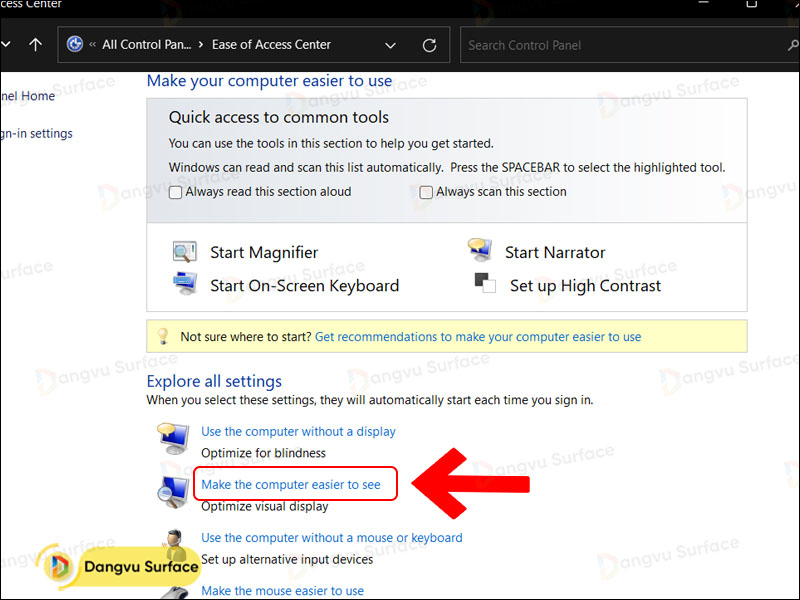Enable Always scan this section

427,192
